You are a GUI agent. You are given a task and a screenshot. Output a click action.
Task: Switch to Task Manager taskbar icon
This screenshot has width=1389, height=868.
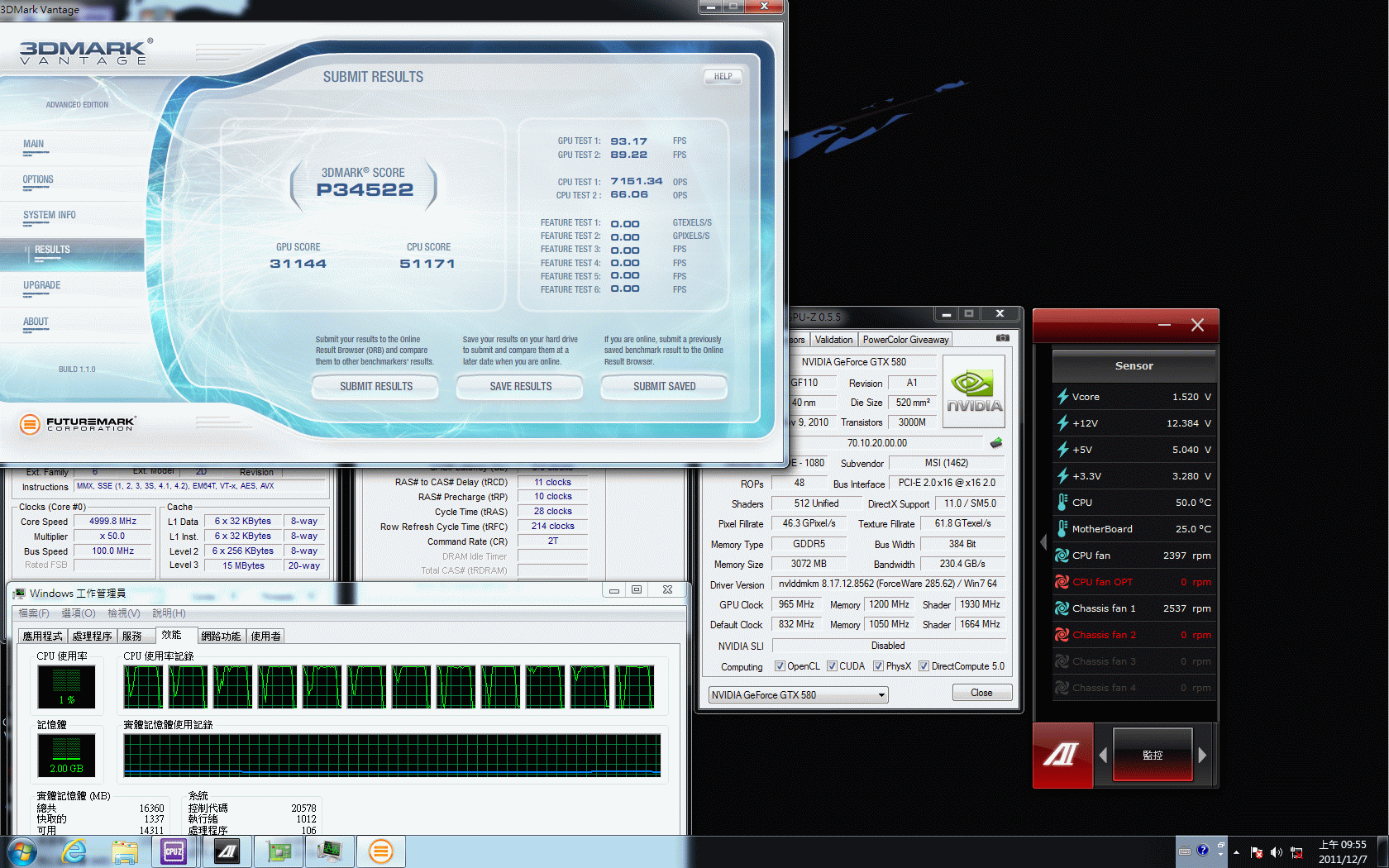click(x=329, y=851)
